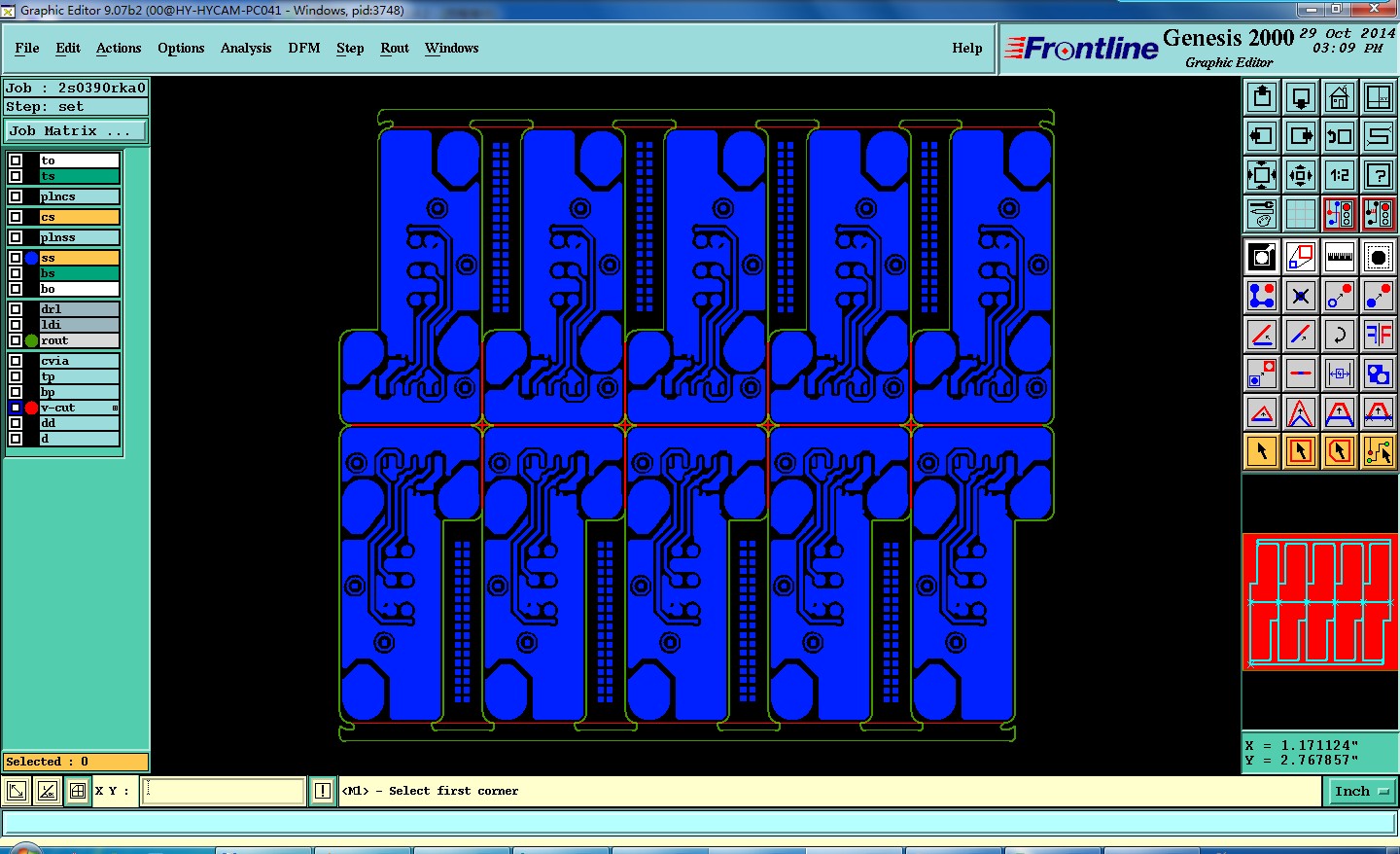The width and height of the screenshot is (1400, 854).
Task: Click the Selected : 0 status box
Action: 76,762
